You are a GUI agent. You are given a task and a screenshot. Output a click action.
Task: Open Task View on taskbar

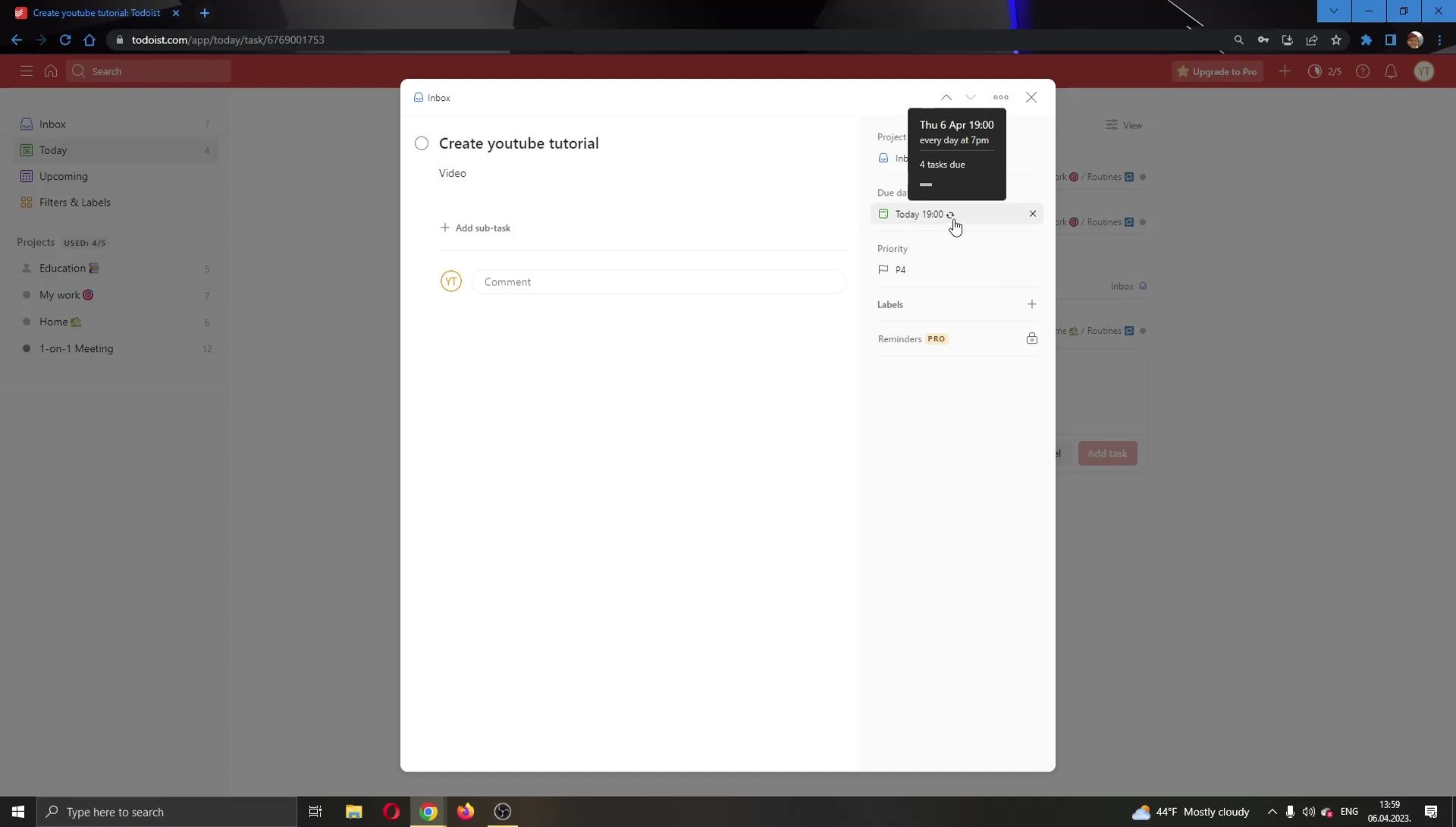315,812
